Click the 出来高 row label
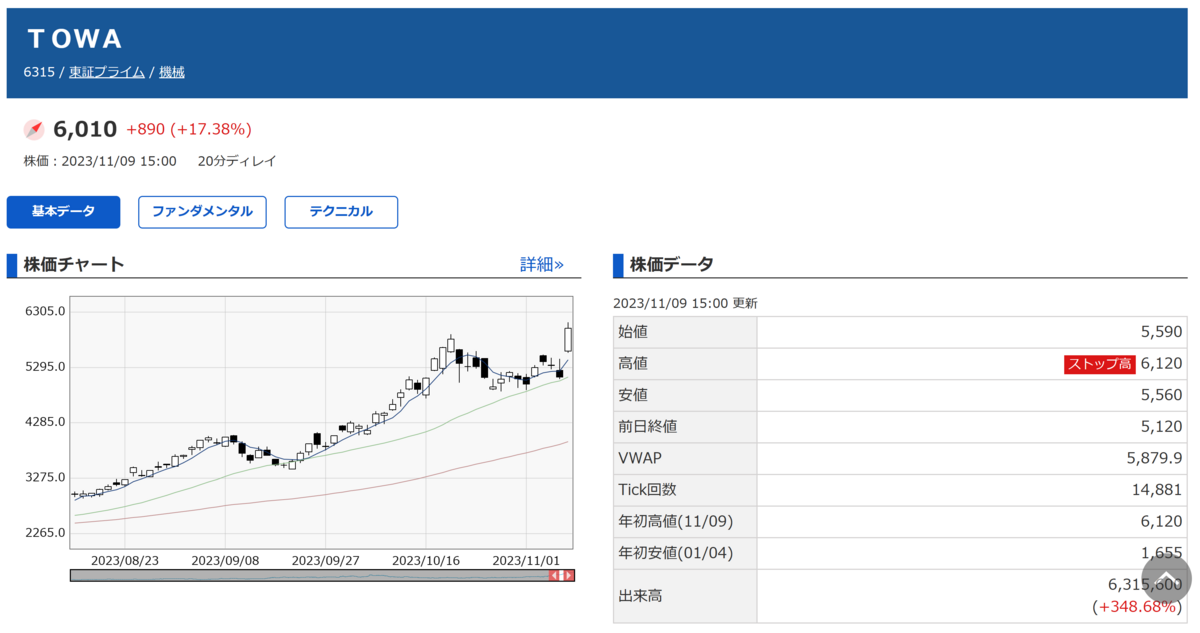The height and width of the screenshot is (633, 1200). [x=641, y=596]
